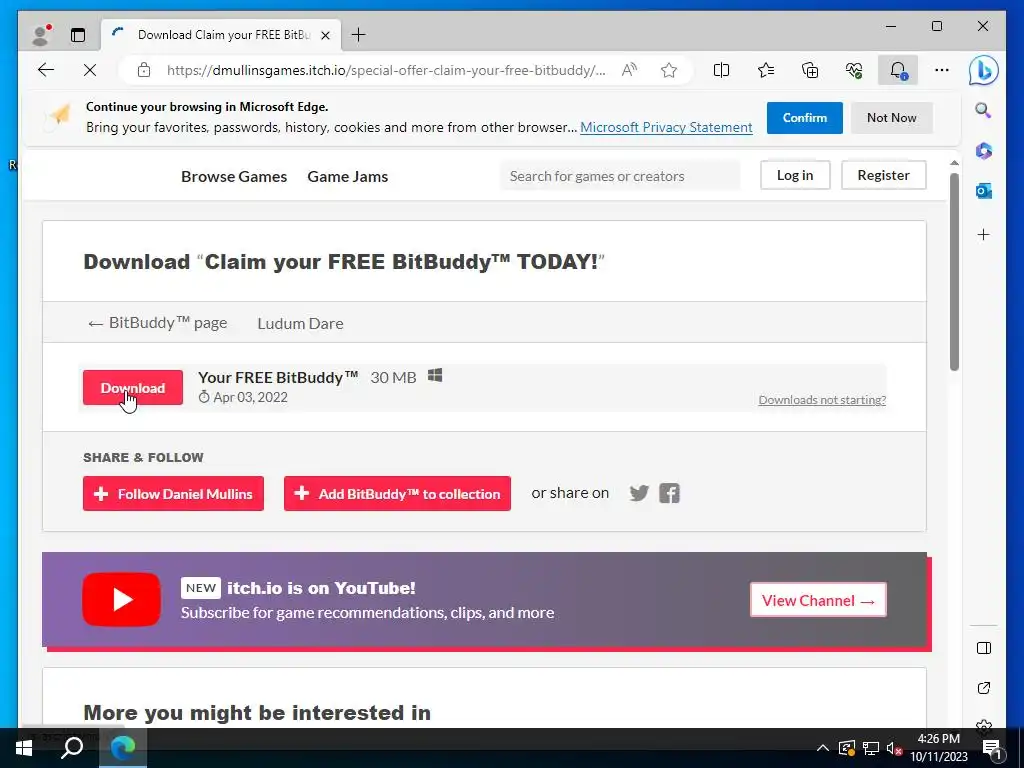Screen dimensions: 1024x768
Task: Follow Daniel Mullins
Action: (173, 494)
